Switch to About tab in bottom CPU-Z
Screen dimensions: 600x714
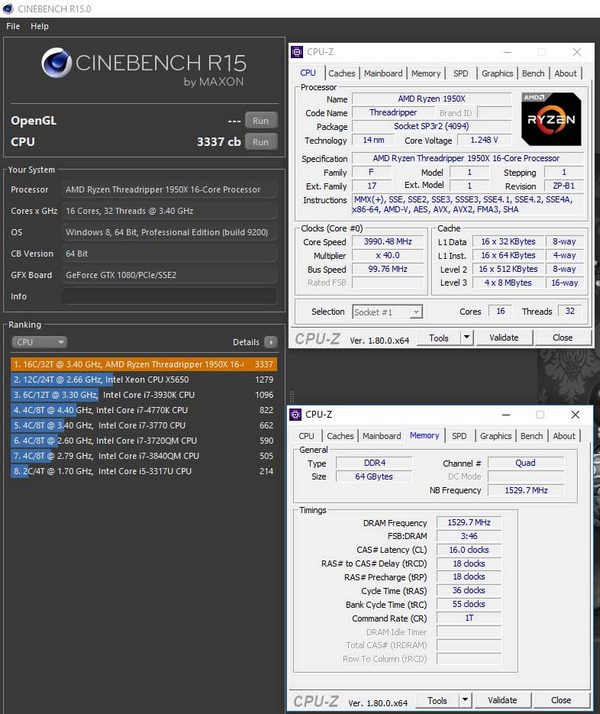pos(564,436)
